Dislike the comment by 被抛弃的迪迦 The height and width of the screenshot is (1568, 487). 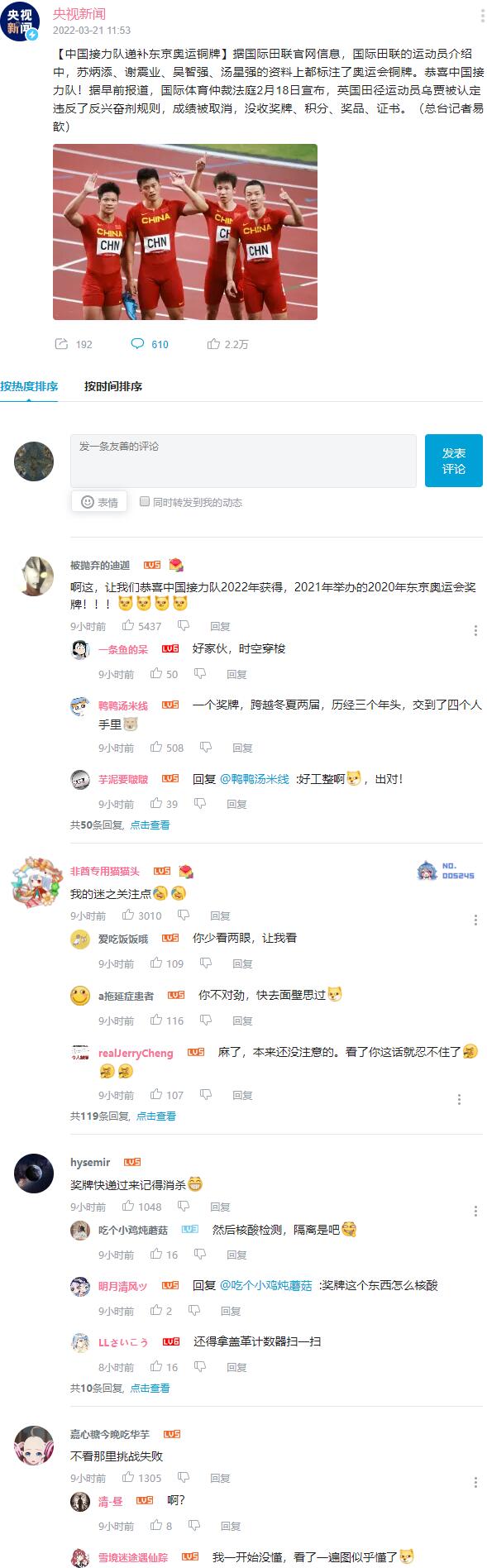tap(184, 626)
